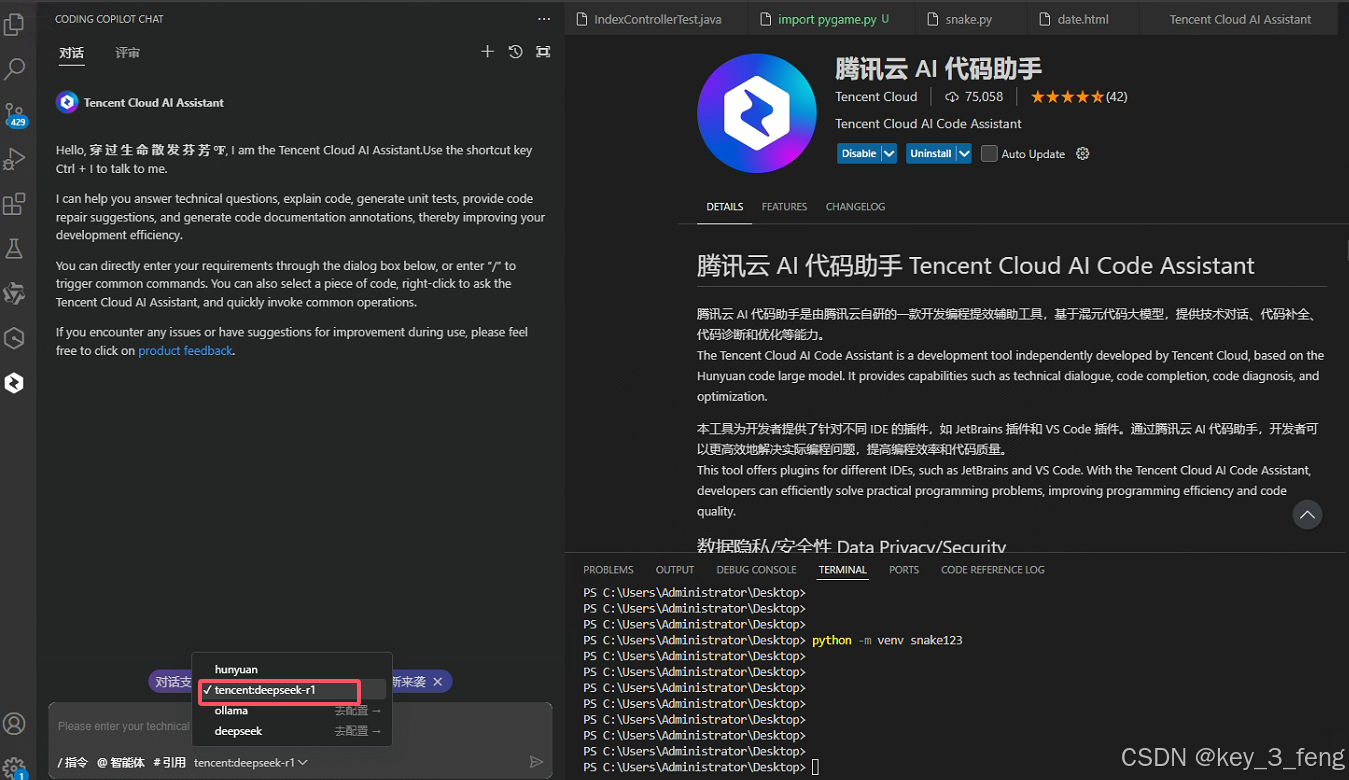
Task: Open the Run and Debug view
Action: click(x=14, y=159)
